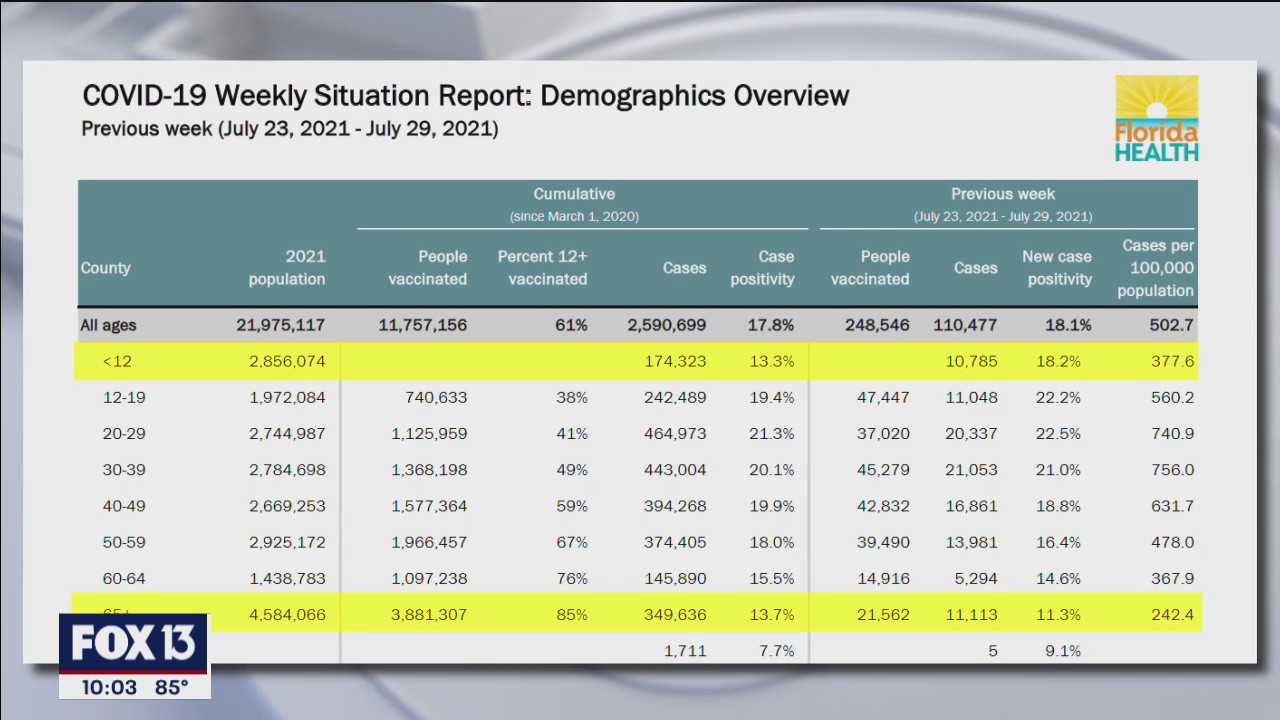This screenshot has width=1280, height=720.
Task: Click the 1,368,198 vaccinated cell
Action: [x=429, y=469]
